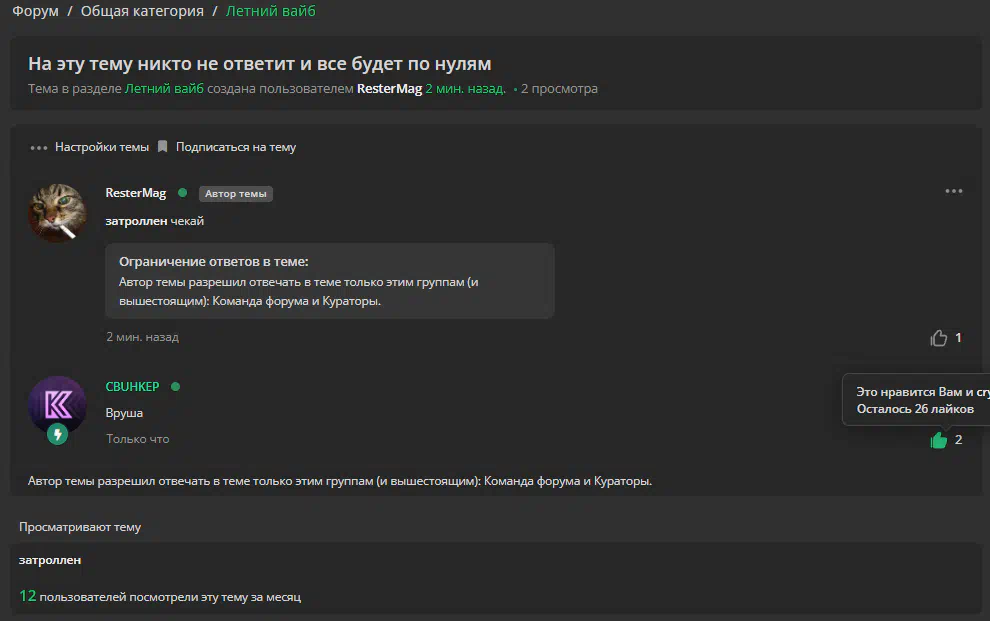Open ResterMag cat avatar
Image resolution: width=990 pixels, height=621 pixels.
pos(57,213)
